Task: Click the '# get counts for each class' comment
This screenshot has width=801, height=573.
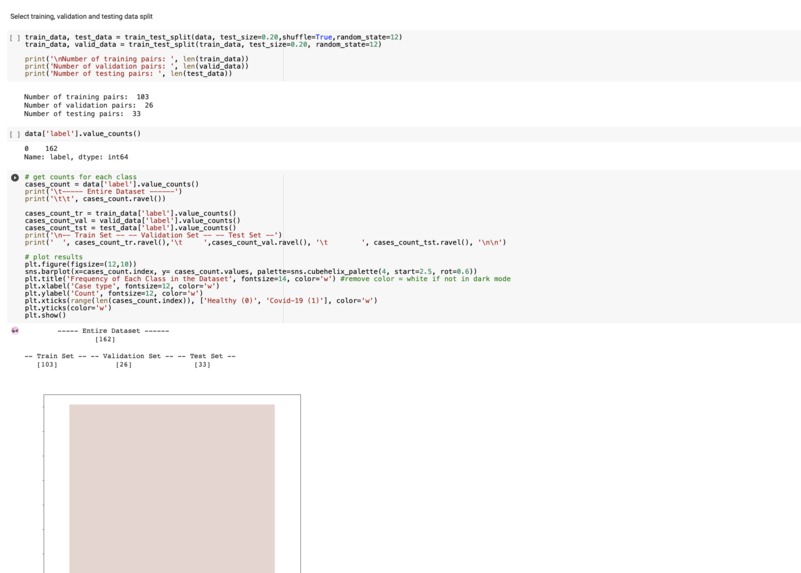Action: pyautogui.click(x=81, y=177)
